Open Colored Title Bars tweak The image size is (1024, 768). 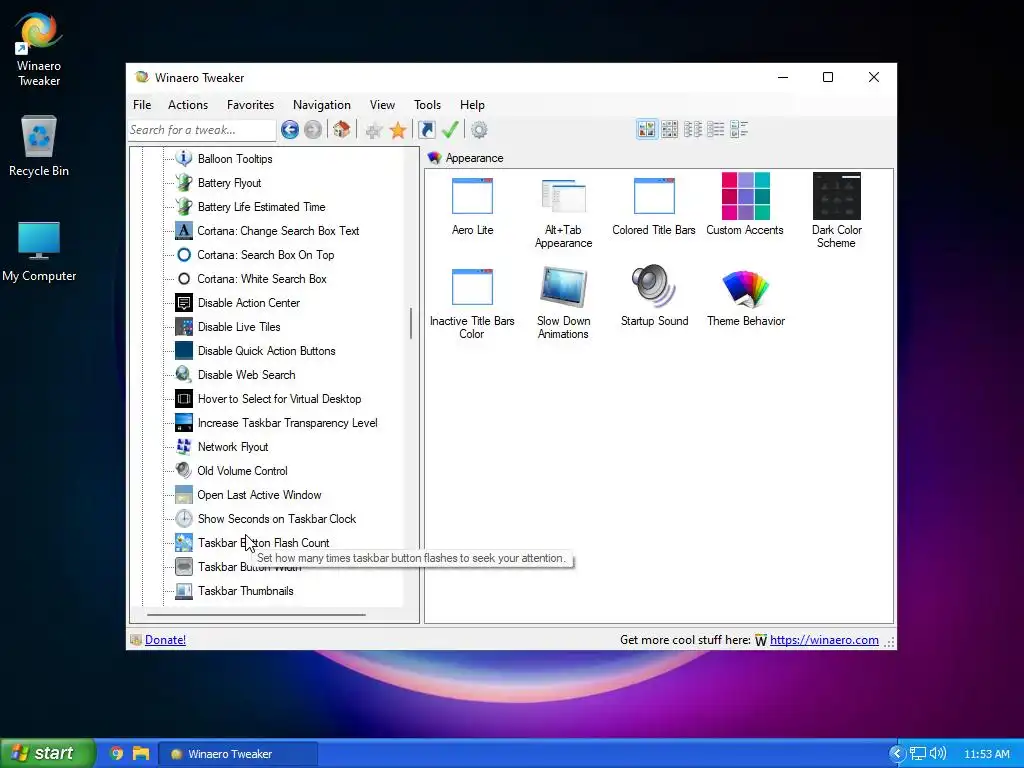(x=654, y=205)
